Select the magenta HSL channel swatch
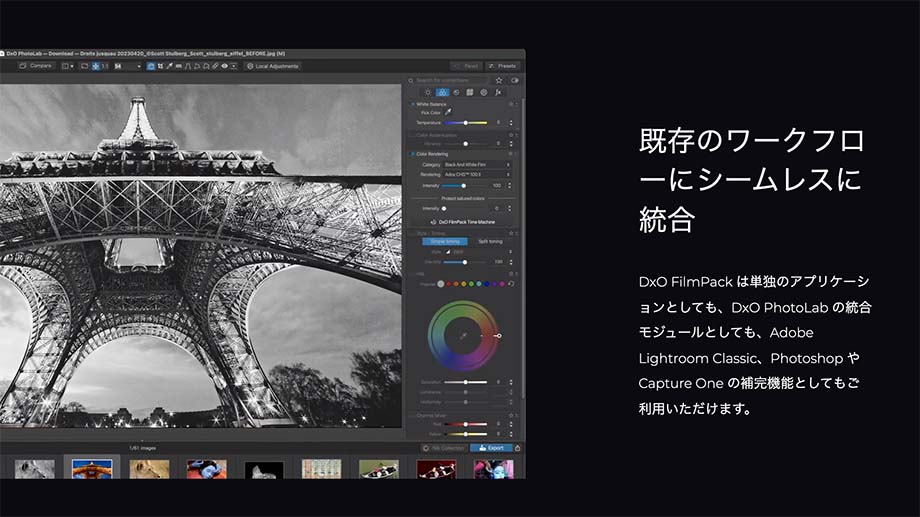Viewport: 920px width, 517px height. coord(502,284)
